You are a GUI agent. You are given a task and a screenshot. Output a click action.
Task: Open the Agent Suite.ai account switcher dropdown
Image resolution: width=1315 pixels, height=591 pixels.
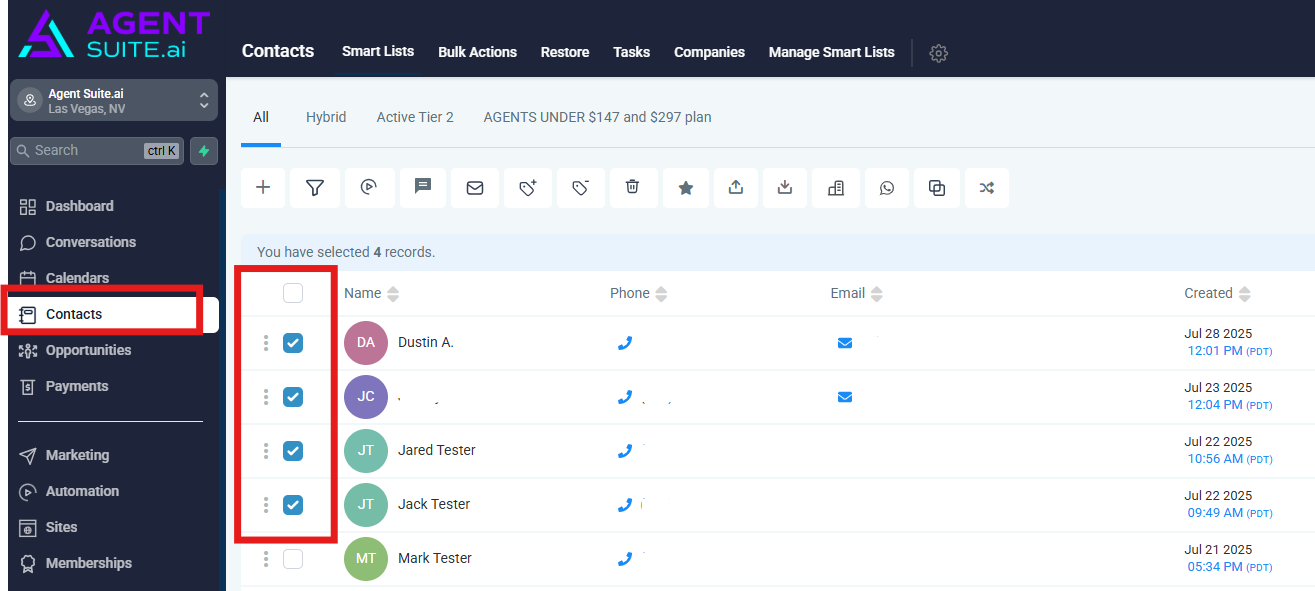114,100
